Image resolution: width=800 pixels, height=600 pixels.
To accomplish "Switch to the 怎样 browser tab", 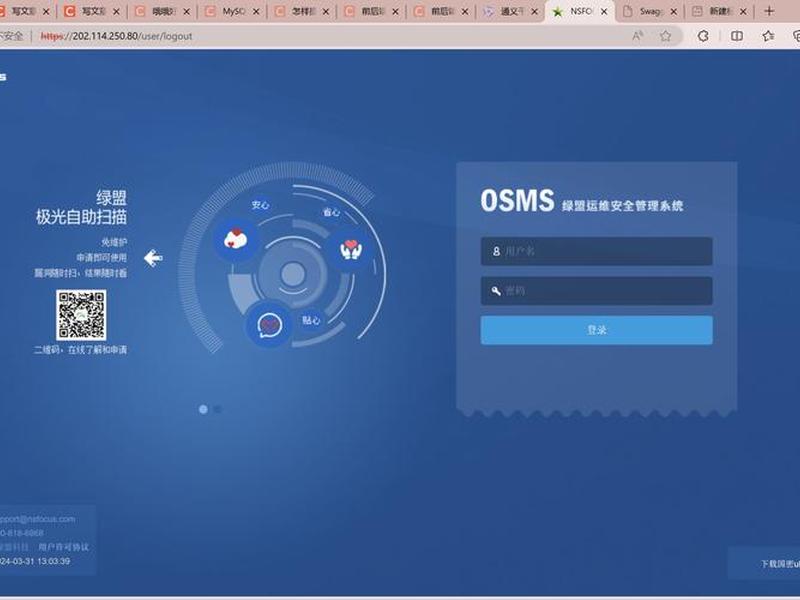I will 302,11.
